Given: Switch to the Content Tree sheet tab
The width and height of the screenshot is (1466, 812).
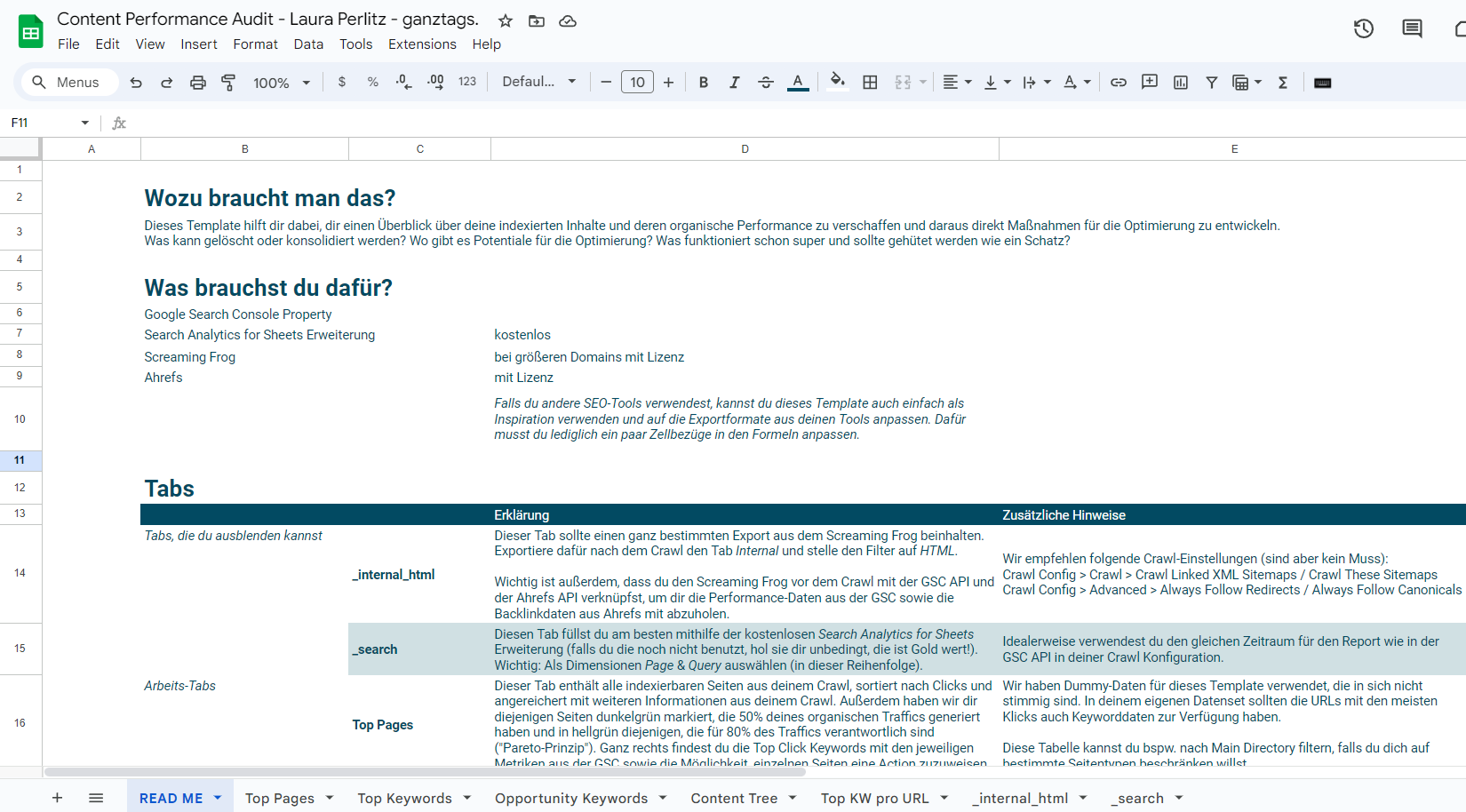Looking at the screenshot, I should (x=734, y=798).
